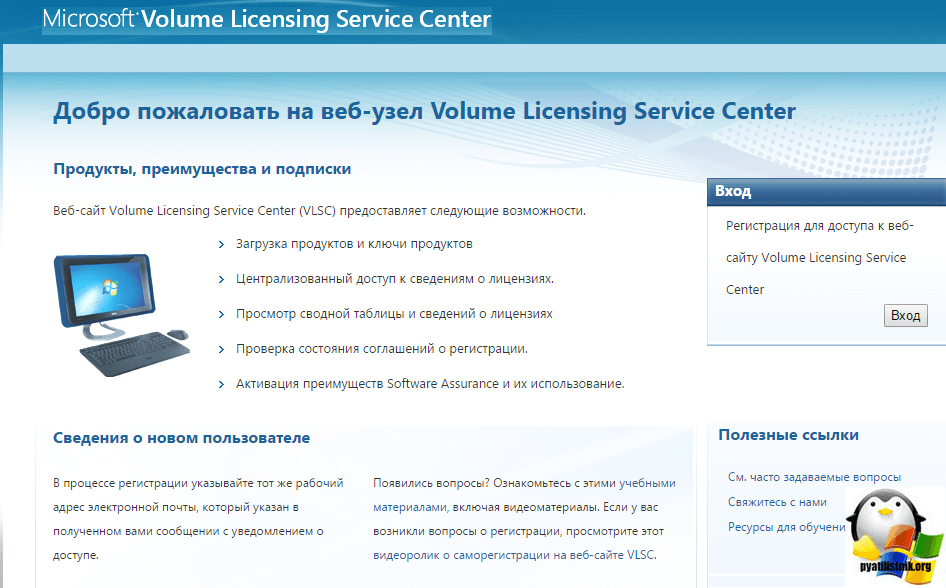Open the Ресурсы для обучения link
The height and width of the screenshot is (588, 946).
click(787, 527)
